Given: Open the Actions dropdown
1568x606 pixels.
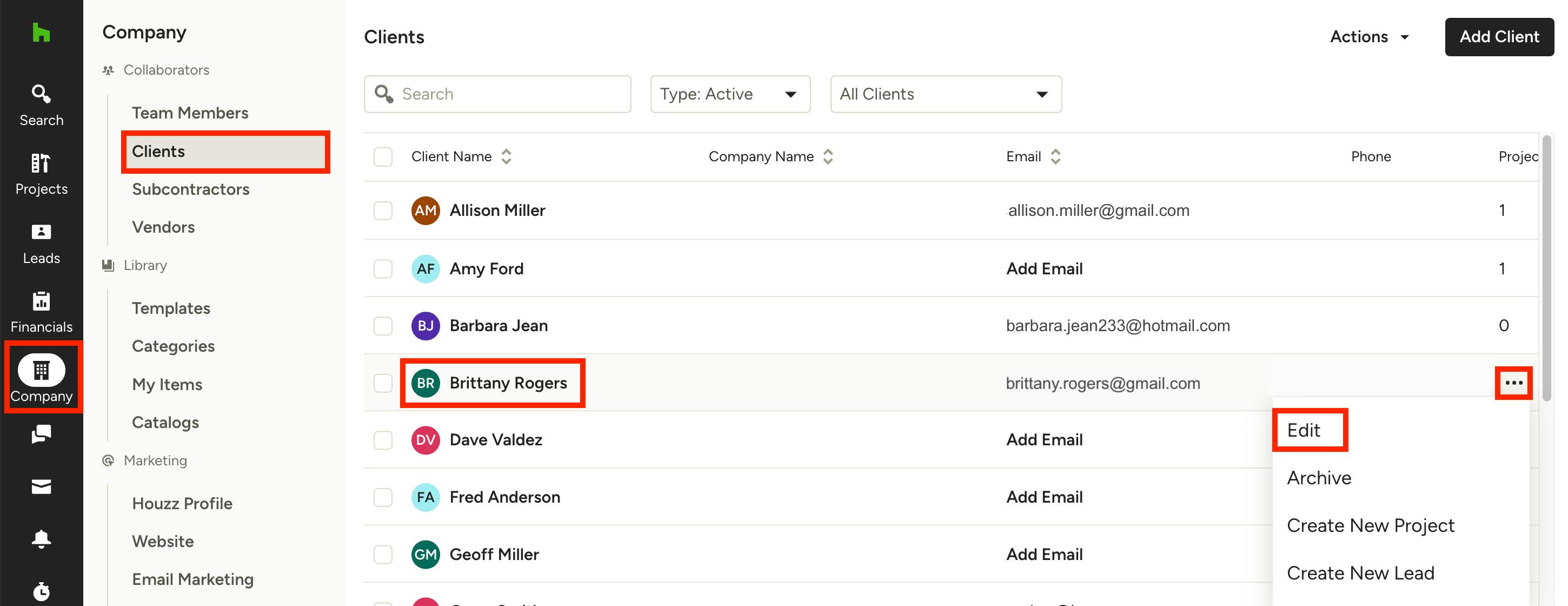Looking at the screenshot, I should pos(1368,37).
